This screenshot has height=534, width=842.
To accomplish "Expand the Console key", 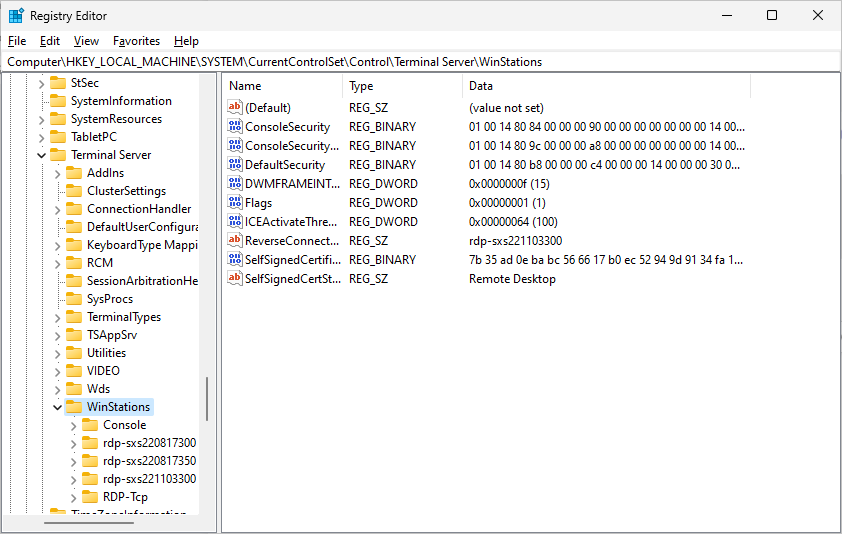I will coord(74,425).
